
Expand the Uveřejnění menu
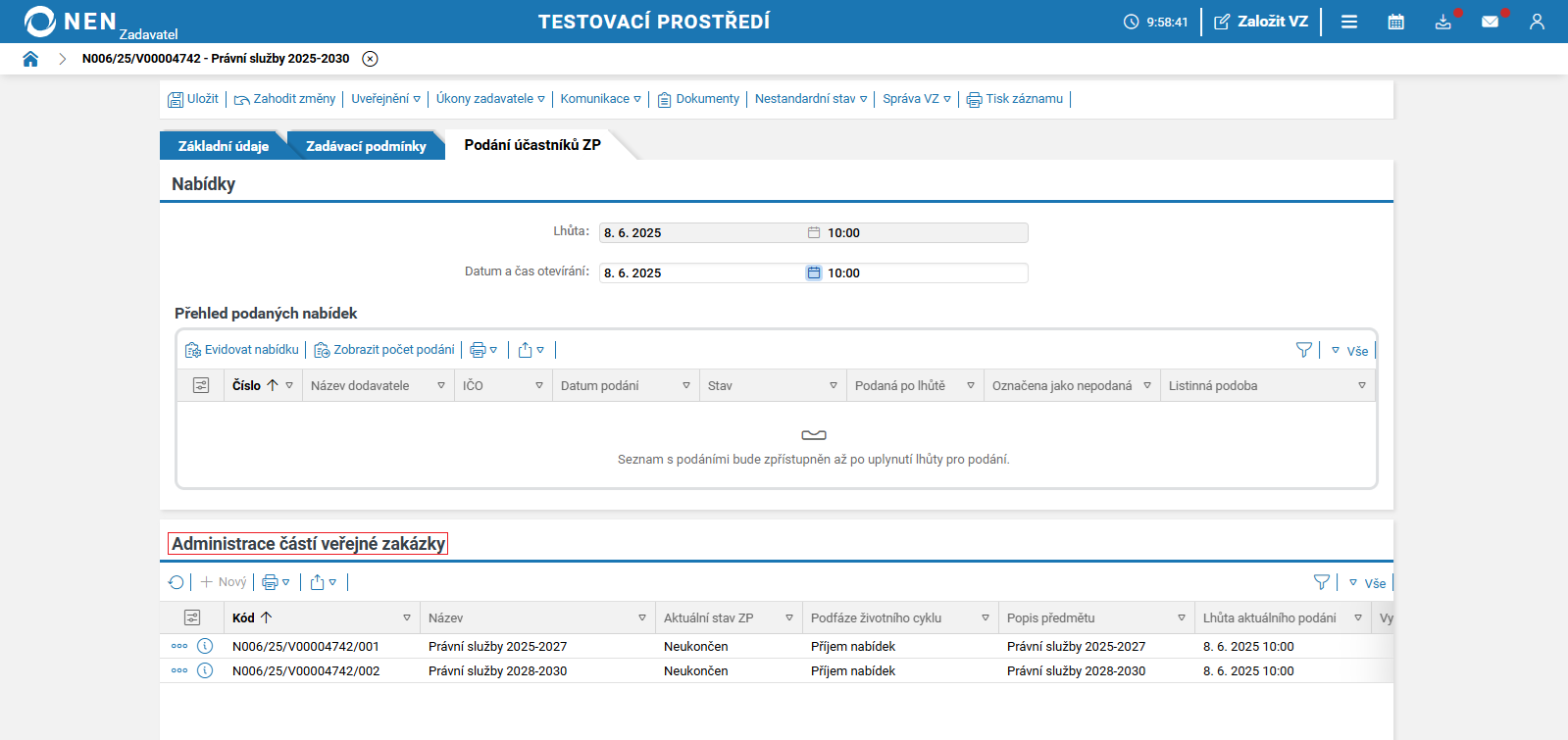point(385,99)
